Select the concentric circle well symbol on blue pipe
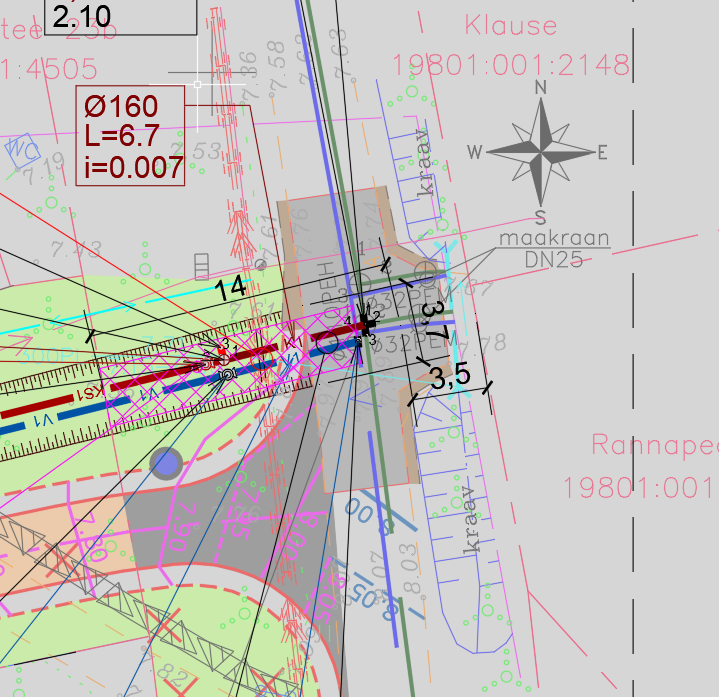The width and height of the screenshot is (719, 697). 227,374
